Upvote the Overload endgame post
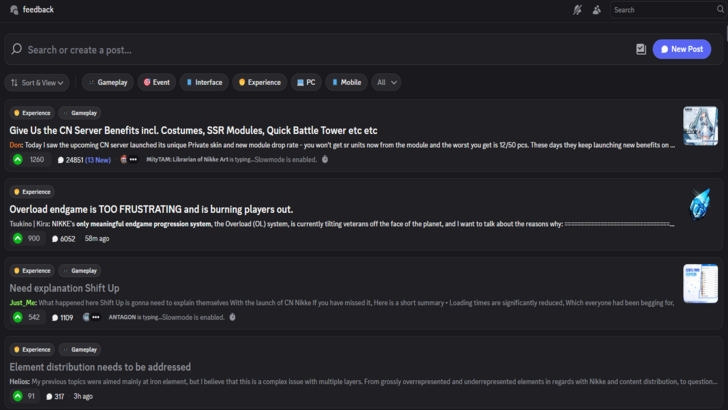 tap(18, 239)
